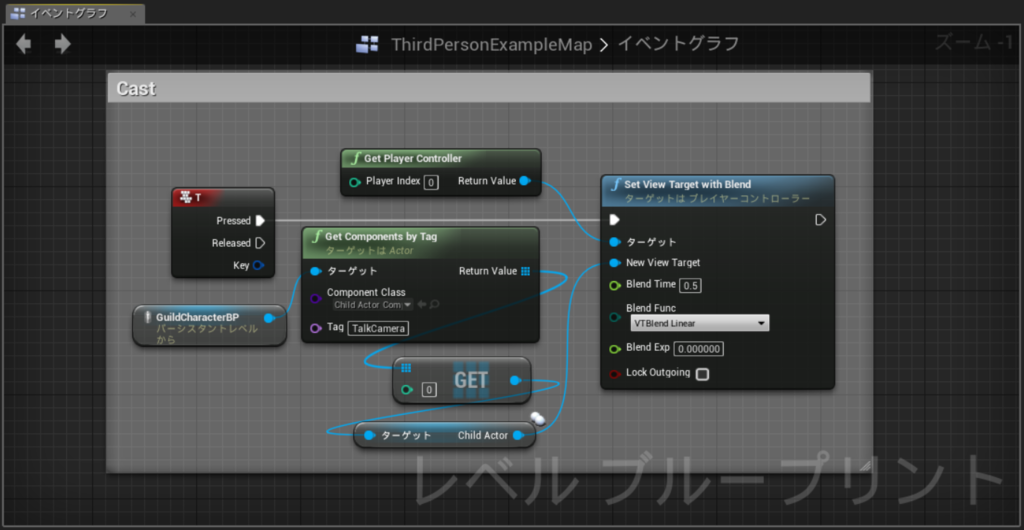
Task: Open ThirdPersonExampleMap breadcrumb
Action: (492, 44)
